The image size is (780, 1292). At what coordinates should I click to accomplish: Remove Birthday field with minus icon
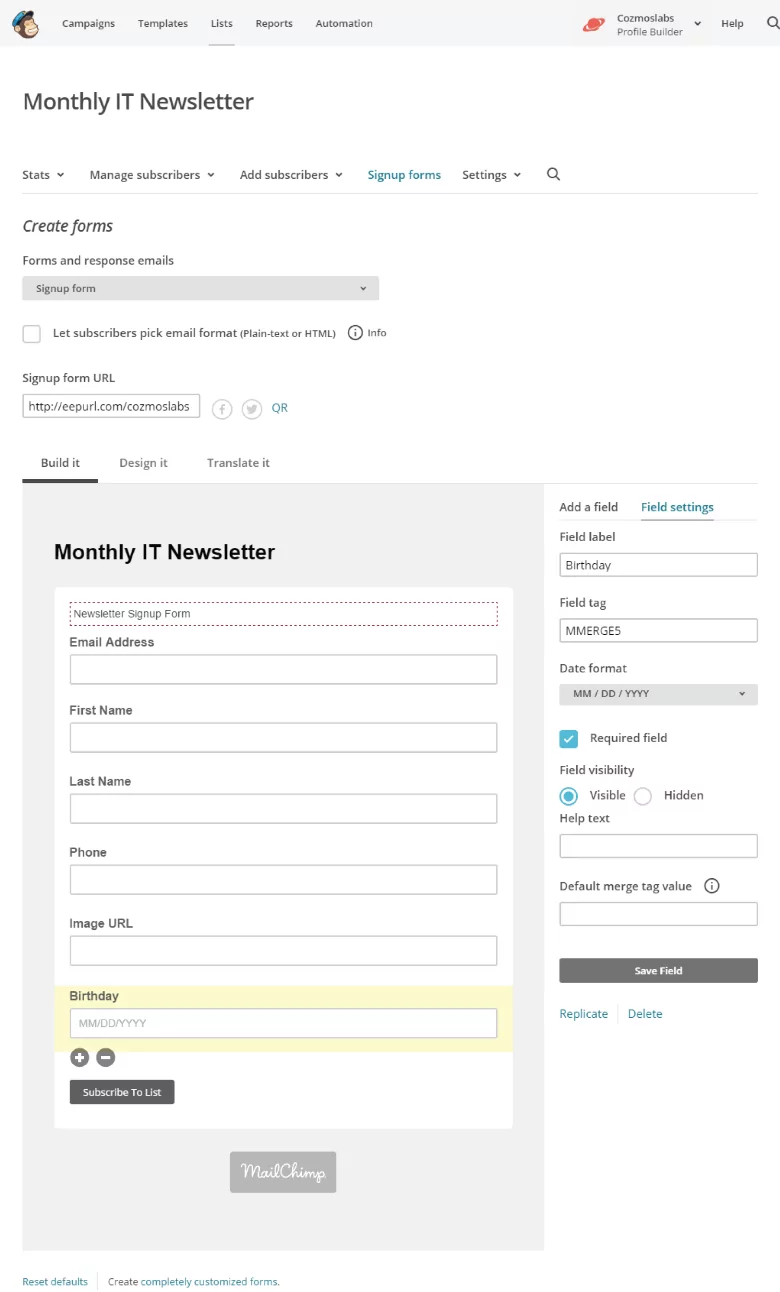click(x=105, y=1057)
